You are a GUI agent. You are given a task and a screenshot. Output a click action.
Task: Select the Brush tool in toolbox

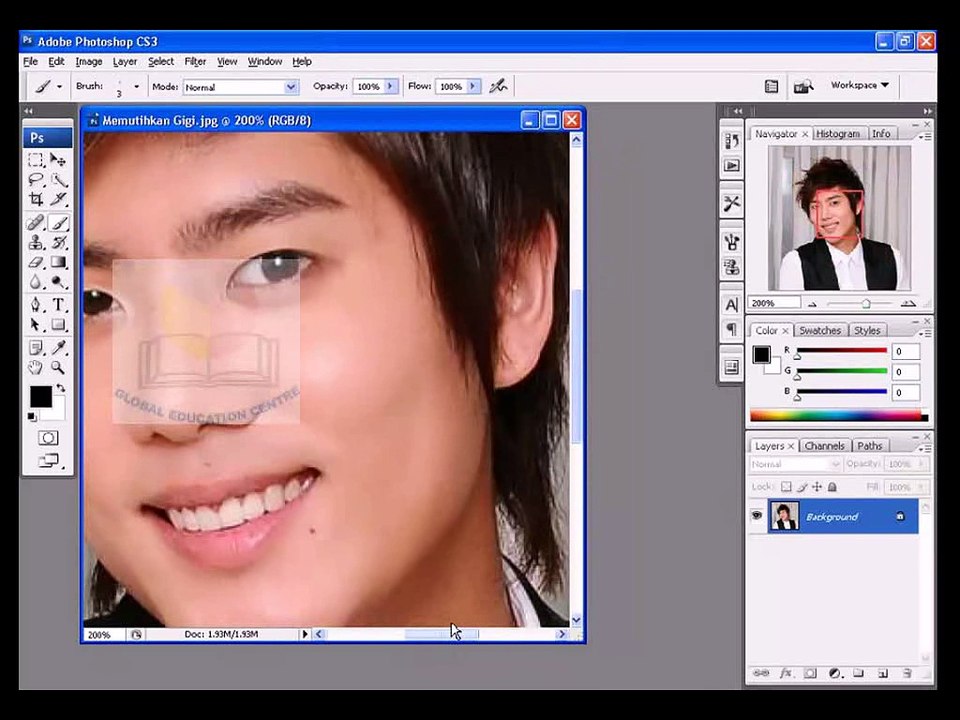[58, 223]
